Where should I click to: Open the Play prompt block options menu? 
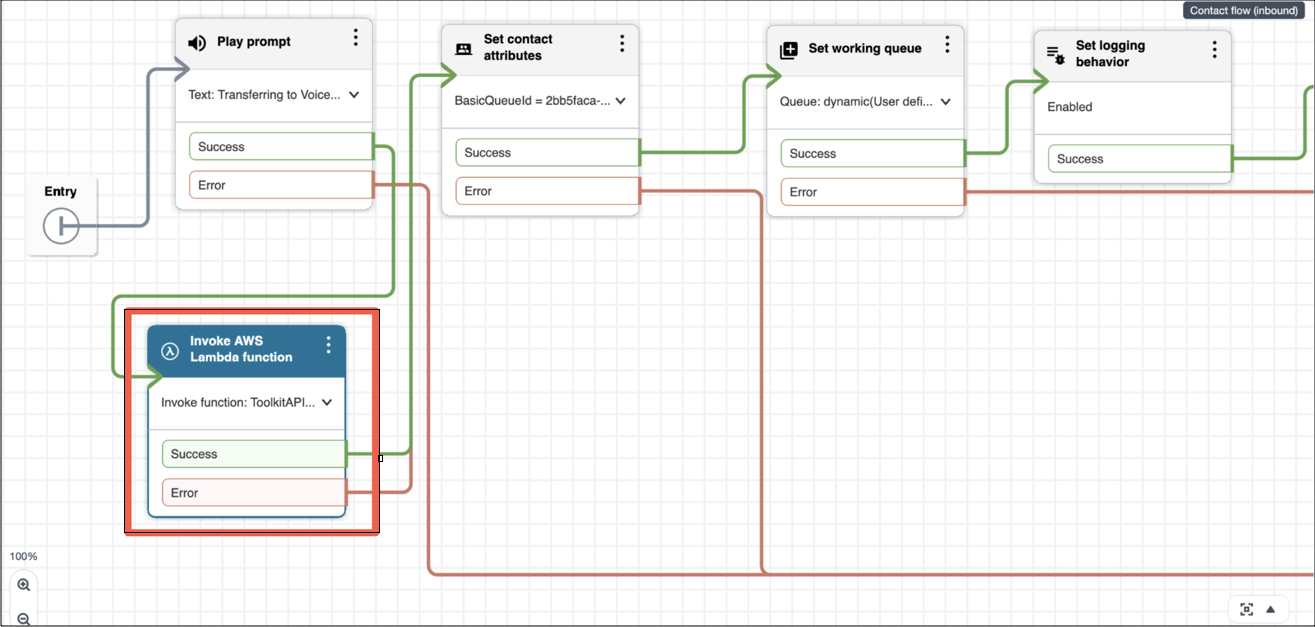point(355,38)
